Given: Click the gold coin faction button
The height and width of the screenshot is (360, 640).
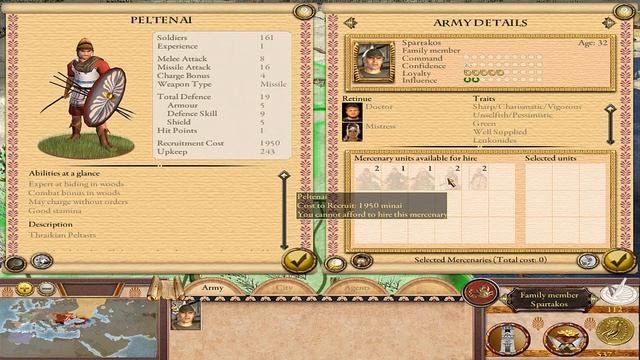Looking at the screenshot, I should 614,331.
